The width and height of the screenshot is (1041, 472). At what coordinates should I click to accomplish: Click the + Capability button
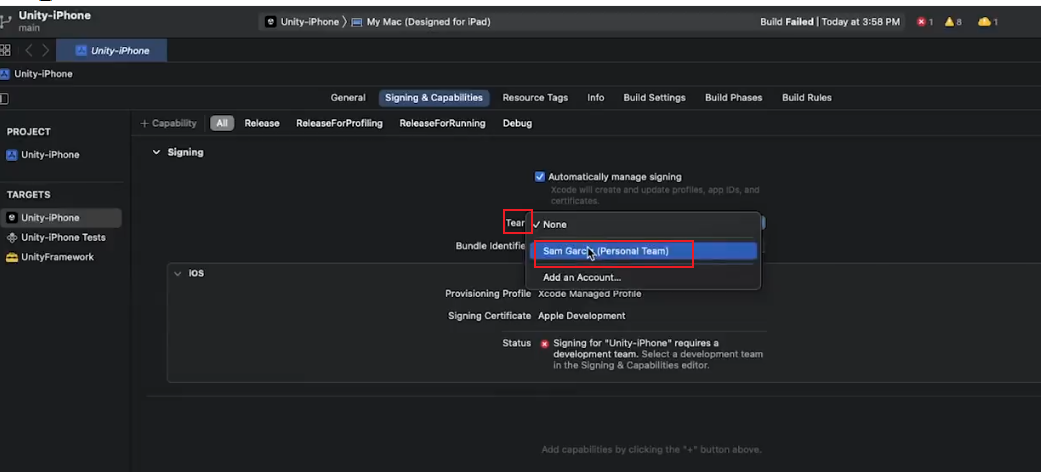coord(169,123)
